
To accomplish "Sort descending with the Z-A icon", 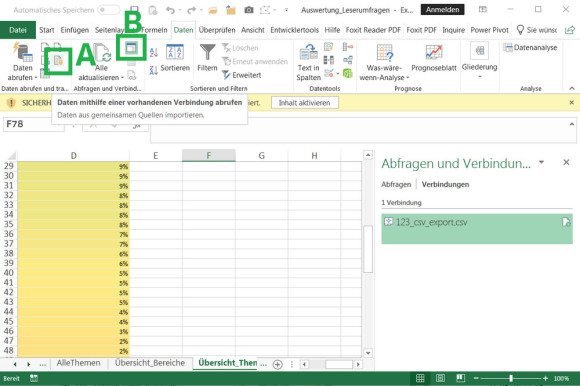I will (154, 70).
